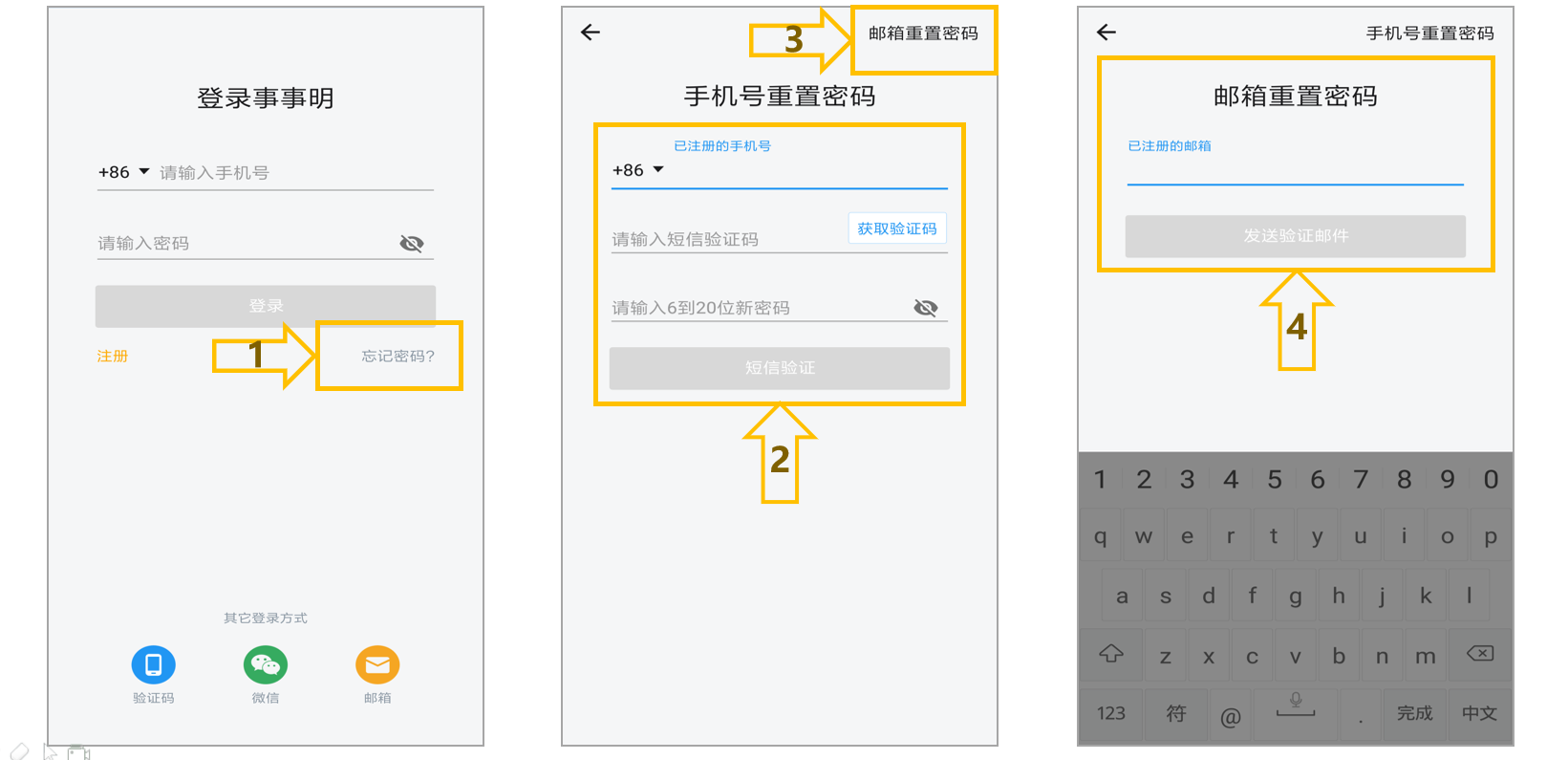Tap the 123 key on the keyboard
Image resolution: width=1568 pixels, height=760 pixels.
[1111, 714]
